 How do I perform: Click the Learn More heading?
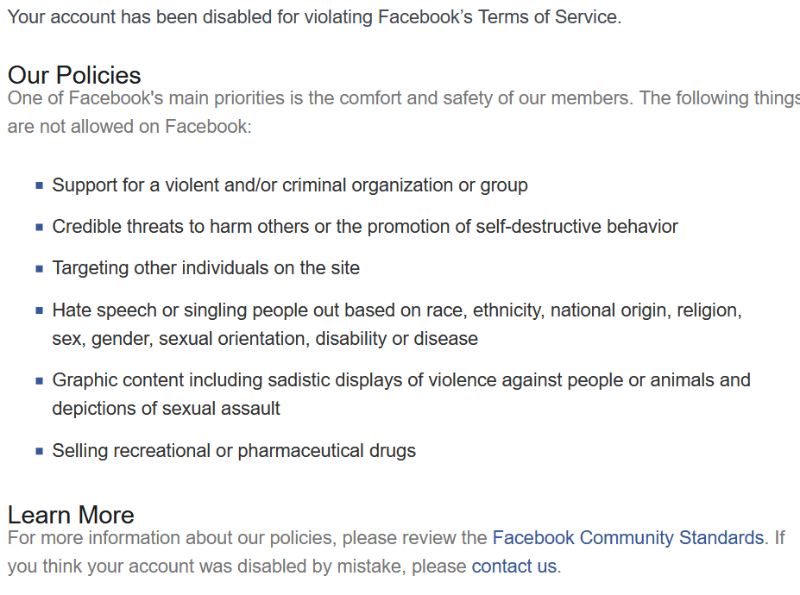(x=70, y=515)
